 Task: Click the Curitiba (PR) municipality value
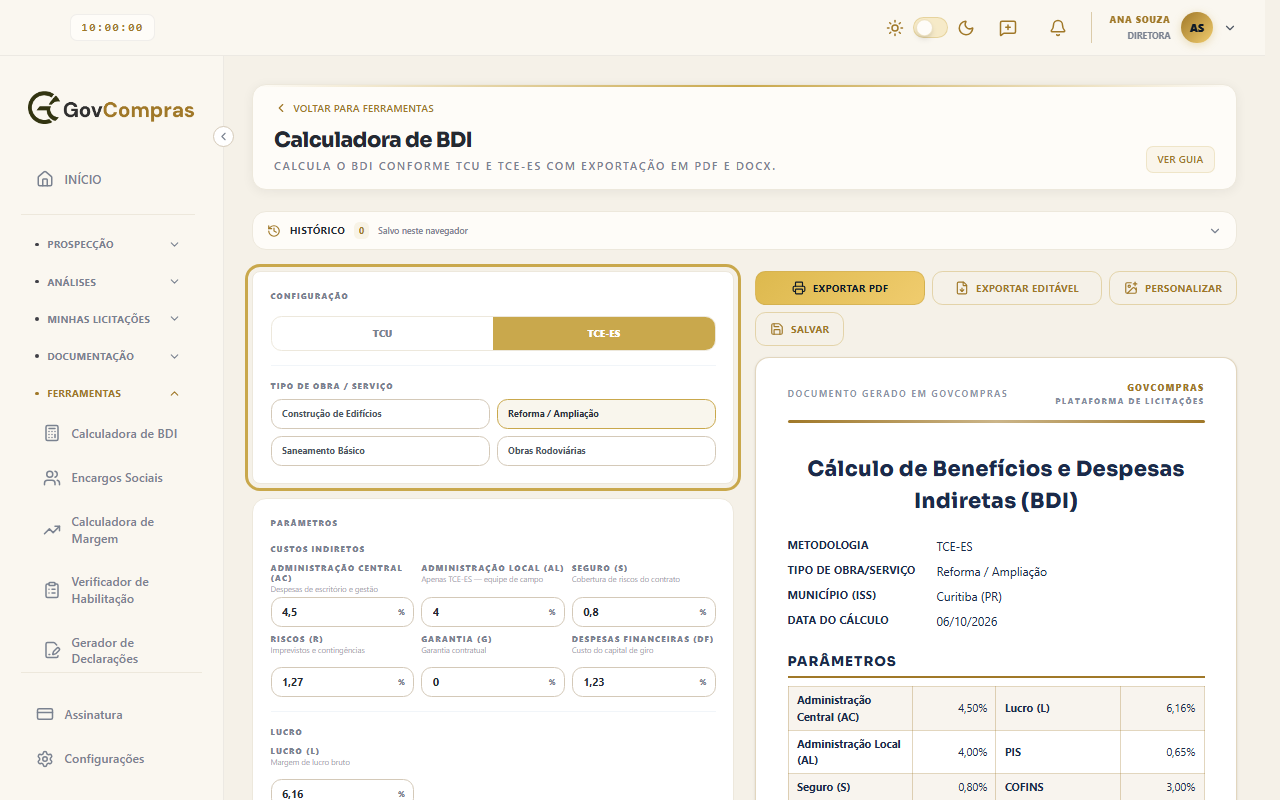pos(969,597)
